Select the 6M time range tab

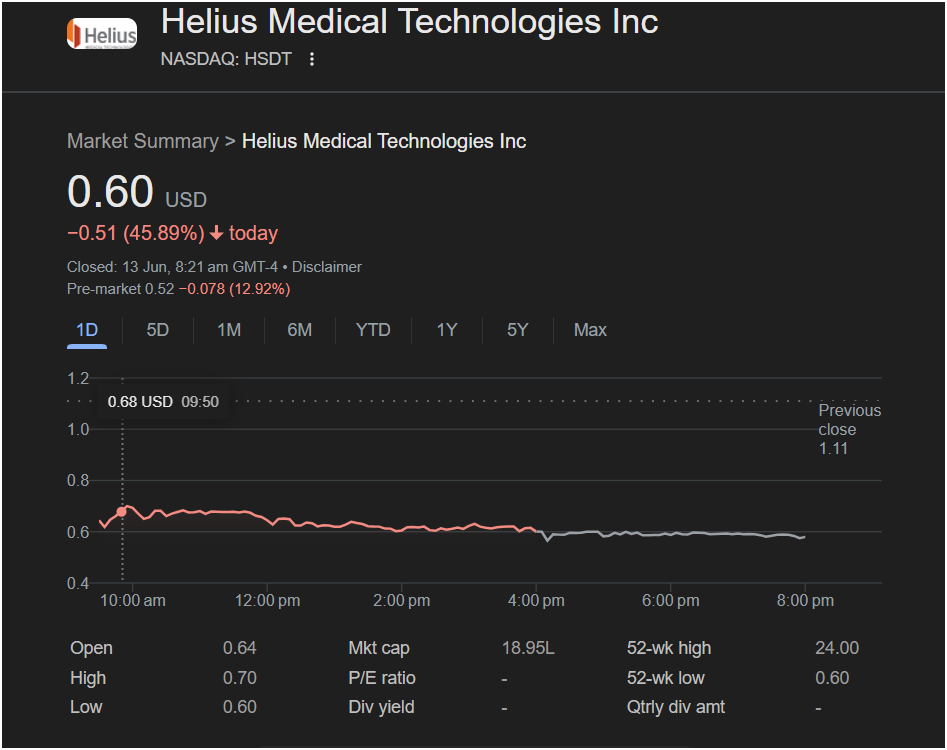(300, 330)
